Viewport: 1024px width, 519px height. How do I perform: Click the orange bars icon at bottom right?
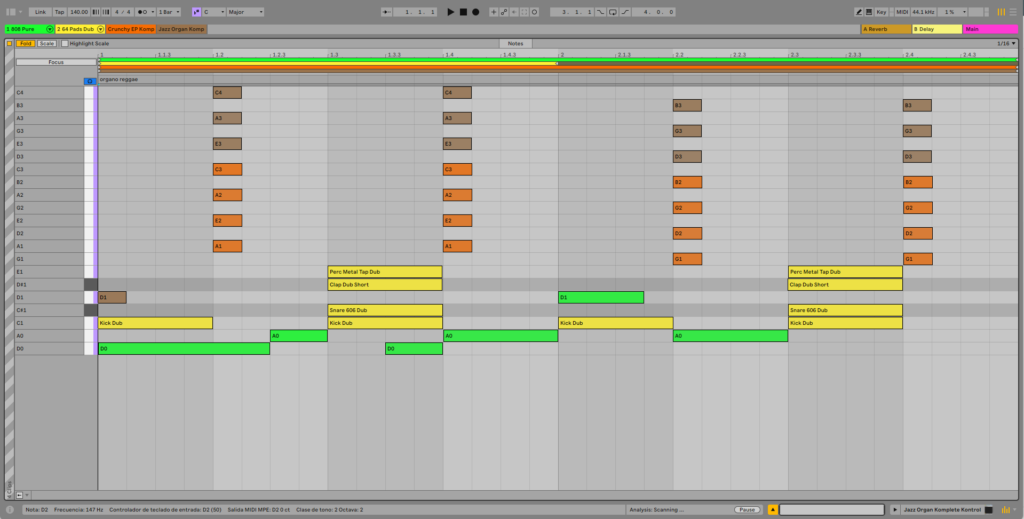click(1006, 510)
